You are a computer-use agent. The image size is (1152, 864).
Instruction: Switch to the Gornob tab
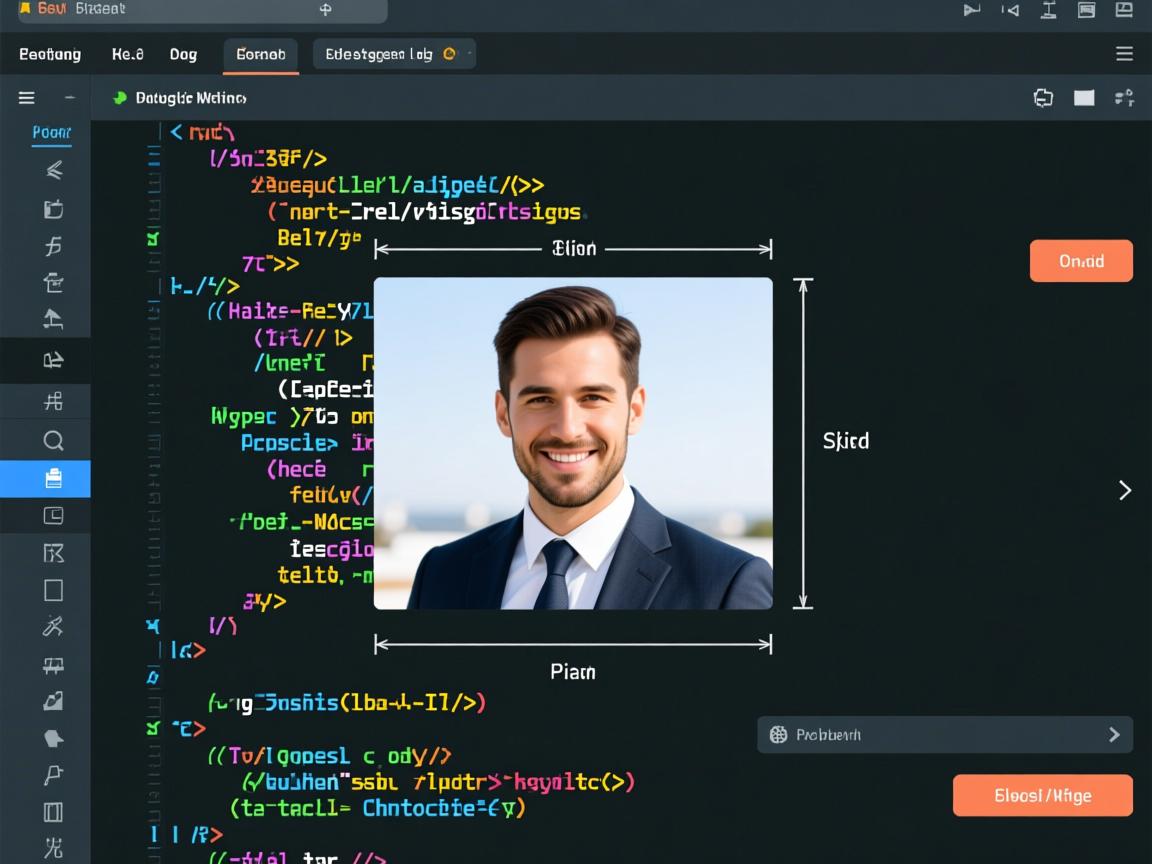click(260, 54)
